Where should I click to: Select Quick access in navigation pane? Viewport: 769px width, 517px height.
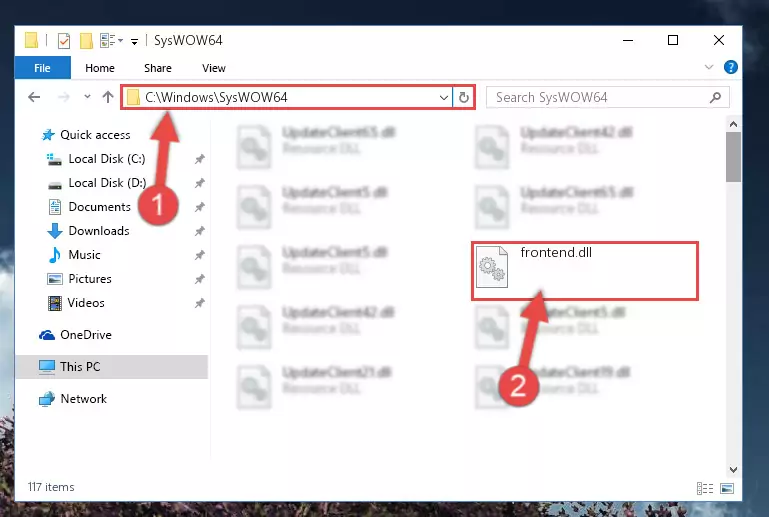click(95, 135)
